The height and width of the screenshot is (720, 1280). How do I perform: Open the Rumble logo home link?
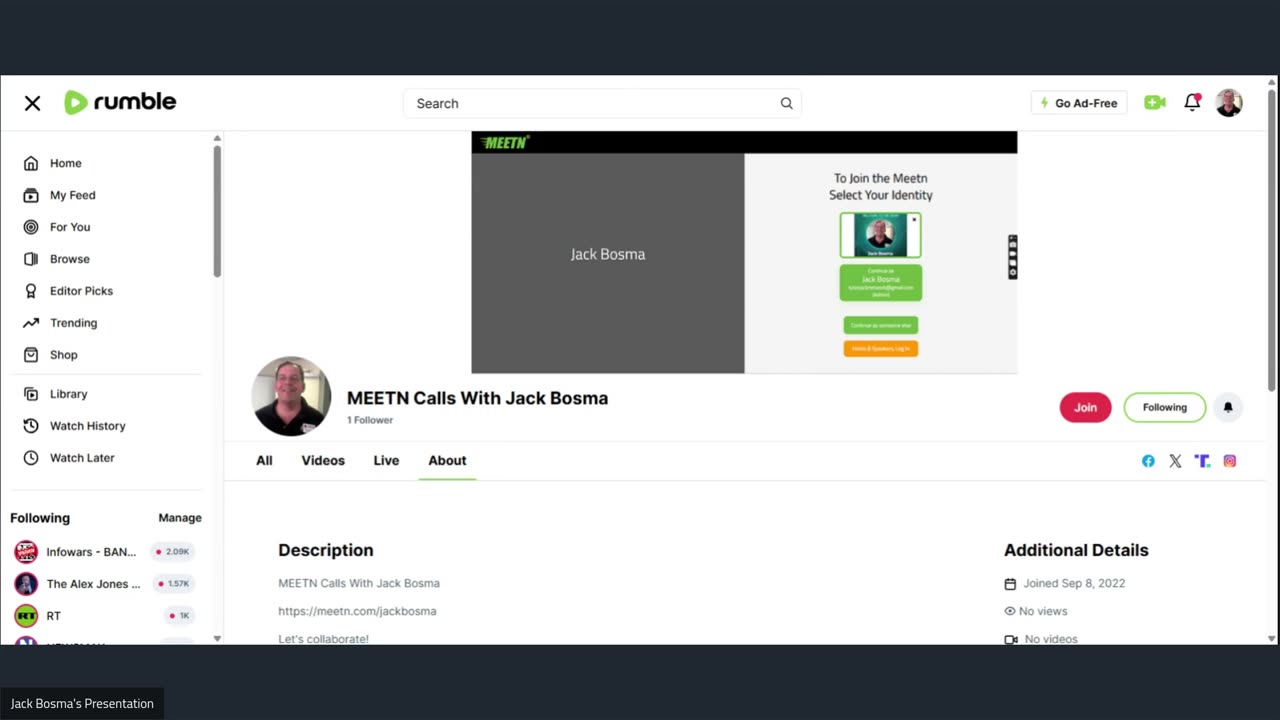click(120, 102)
